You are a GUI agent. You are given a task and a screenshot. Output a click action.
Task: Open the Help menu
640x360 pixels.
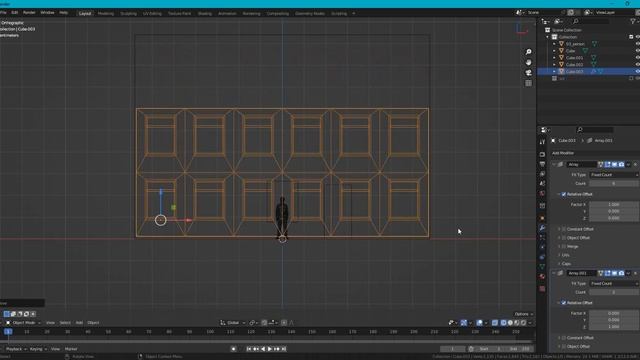coord(63,13)
